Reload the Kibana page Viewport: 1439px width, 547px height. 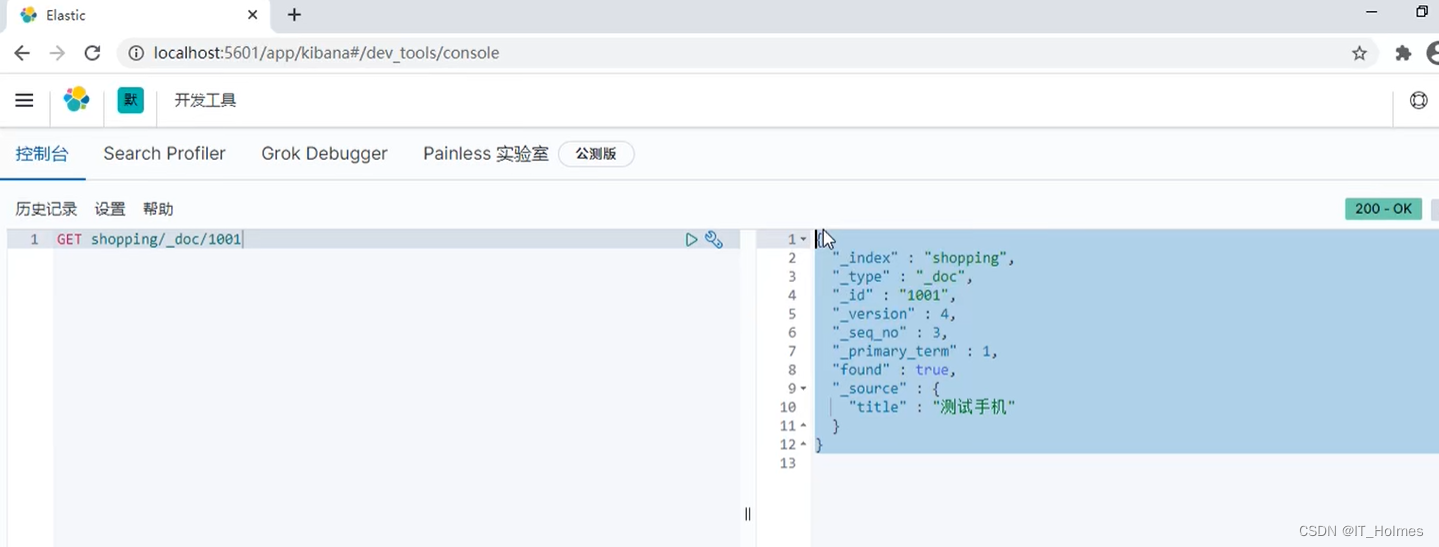coord(92,53)
